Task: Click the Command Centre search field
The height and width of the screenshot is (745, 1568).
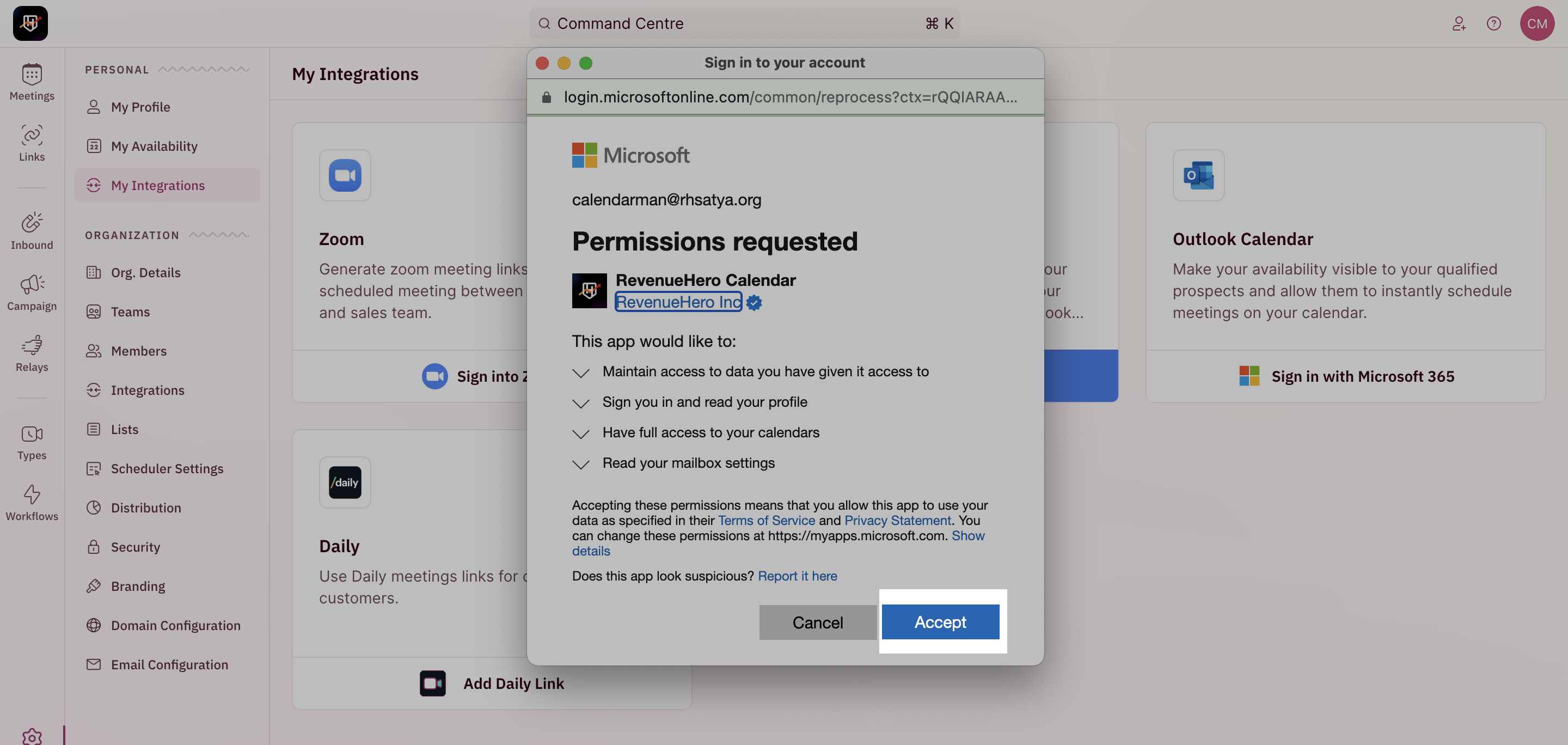Action: point(744,23)
